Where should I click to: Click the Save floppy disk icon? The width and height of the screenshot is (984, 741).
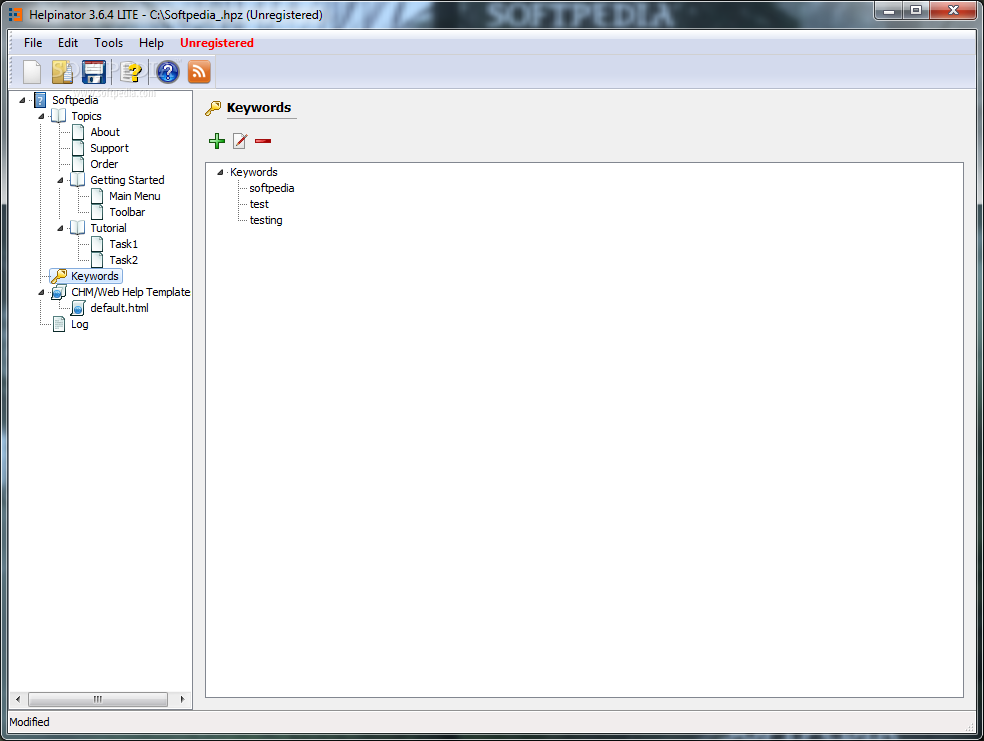[94, 72]
